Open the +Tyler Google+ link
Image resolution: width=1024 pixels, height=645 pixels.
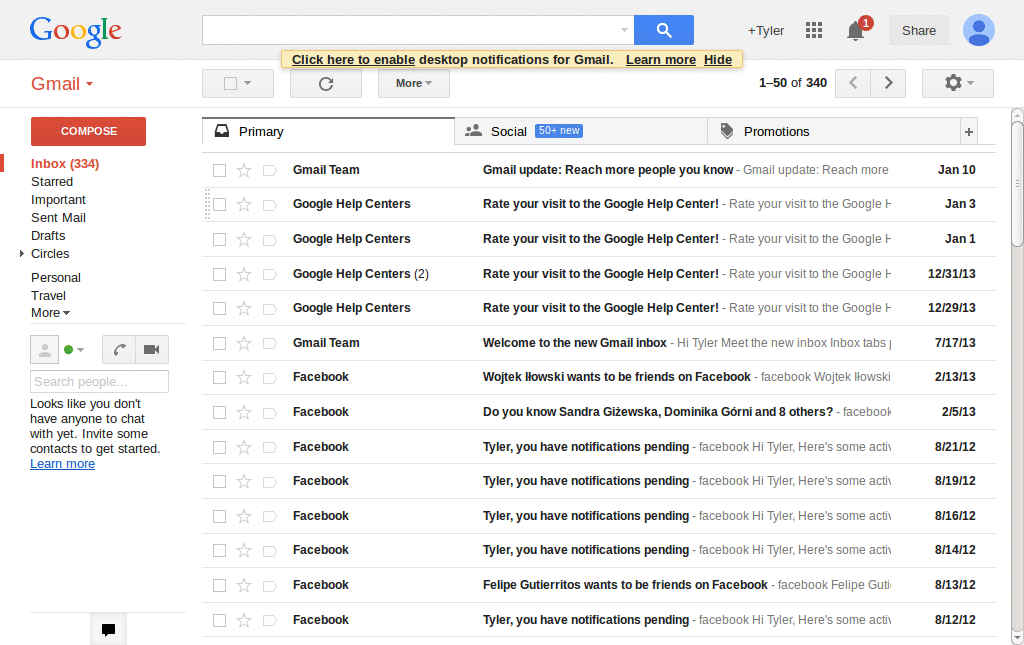click(x=765, y=31)
